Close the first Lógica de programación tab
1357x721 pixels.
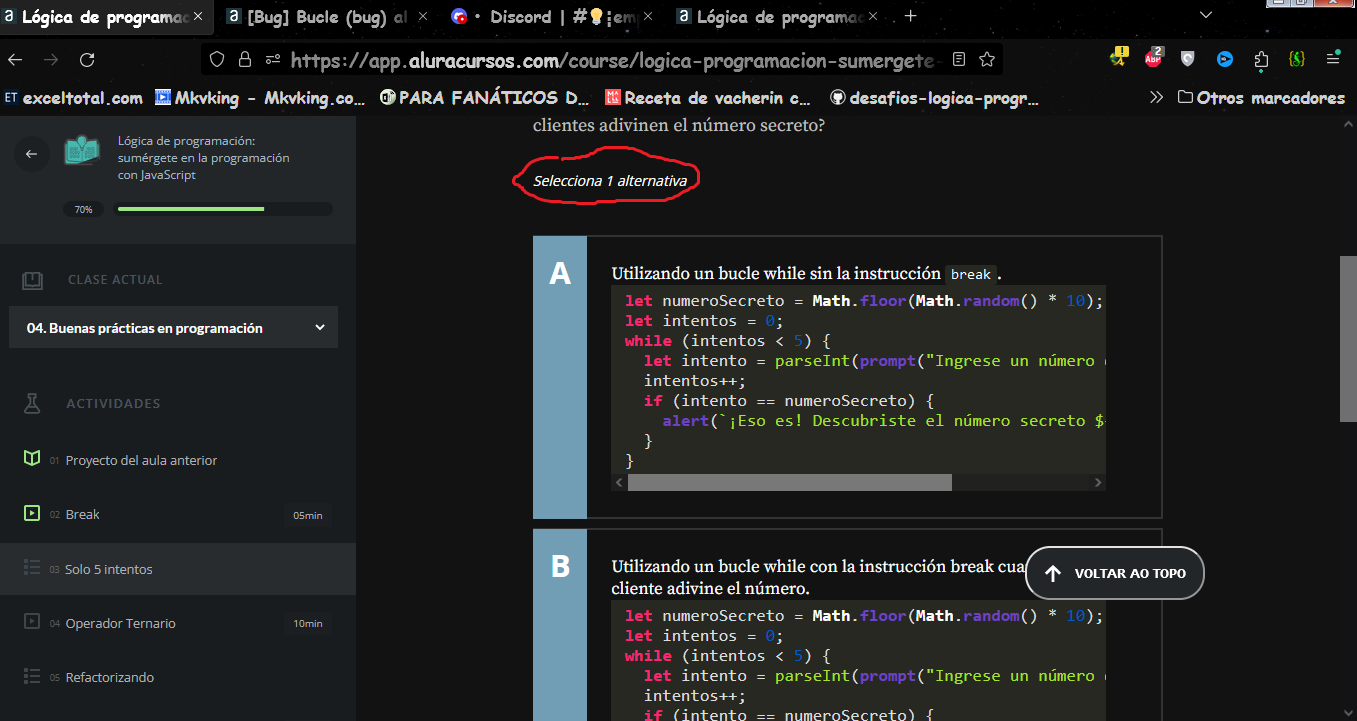(x=199, y=16)
